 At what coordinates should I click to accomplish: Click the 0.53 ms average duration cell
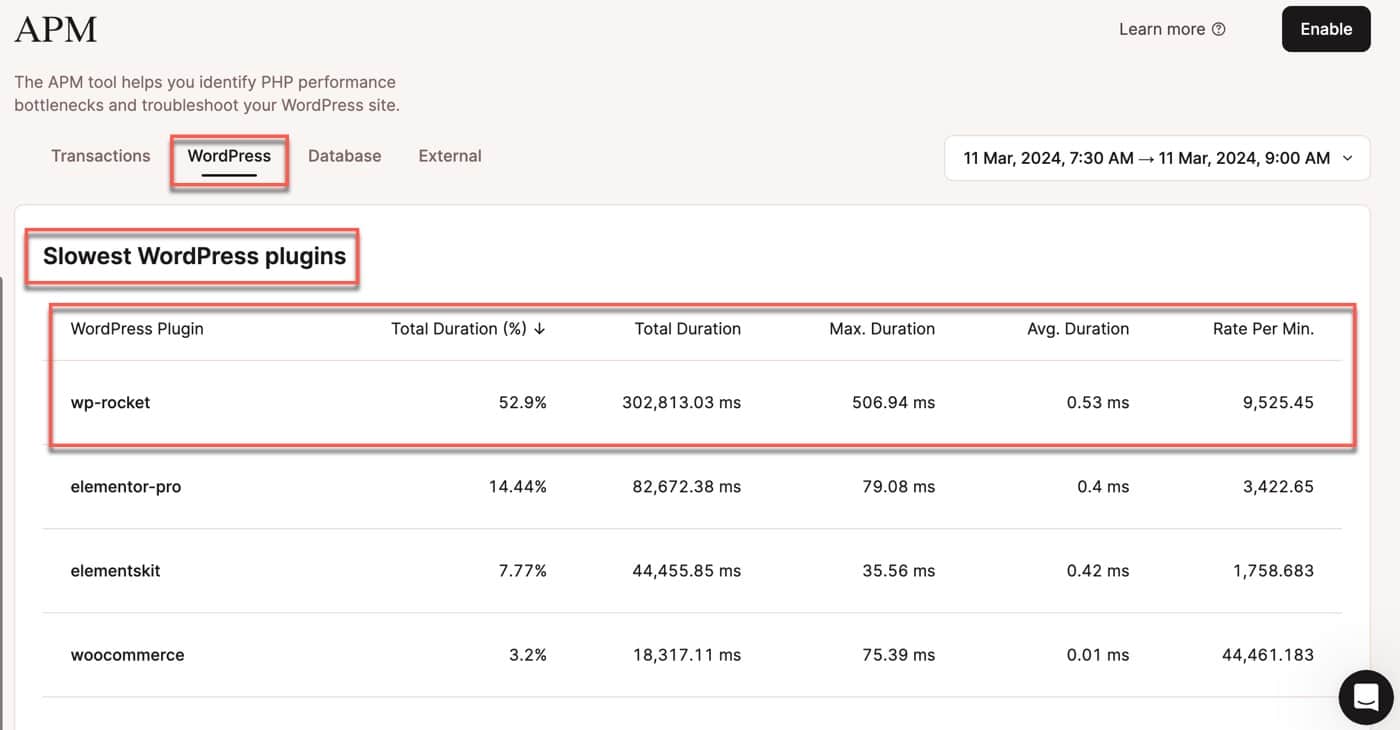(x=1097, y=403)
